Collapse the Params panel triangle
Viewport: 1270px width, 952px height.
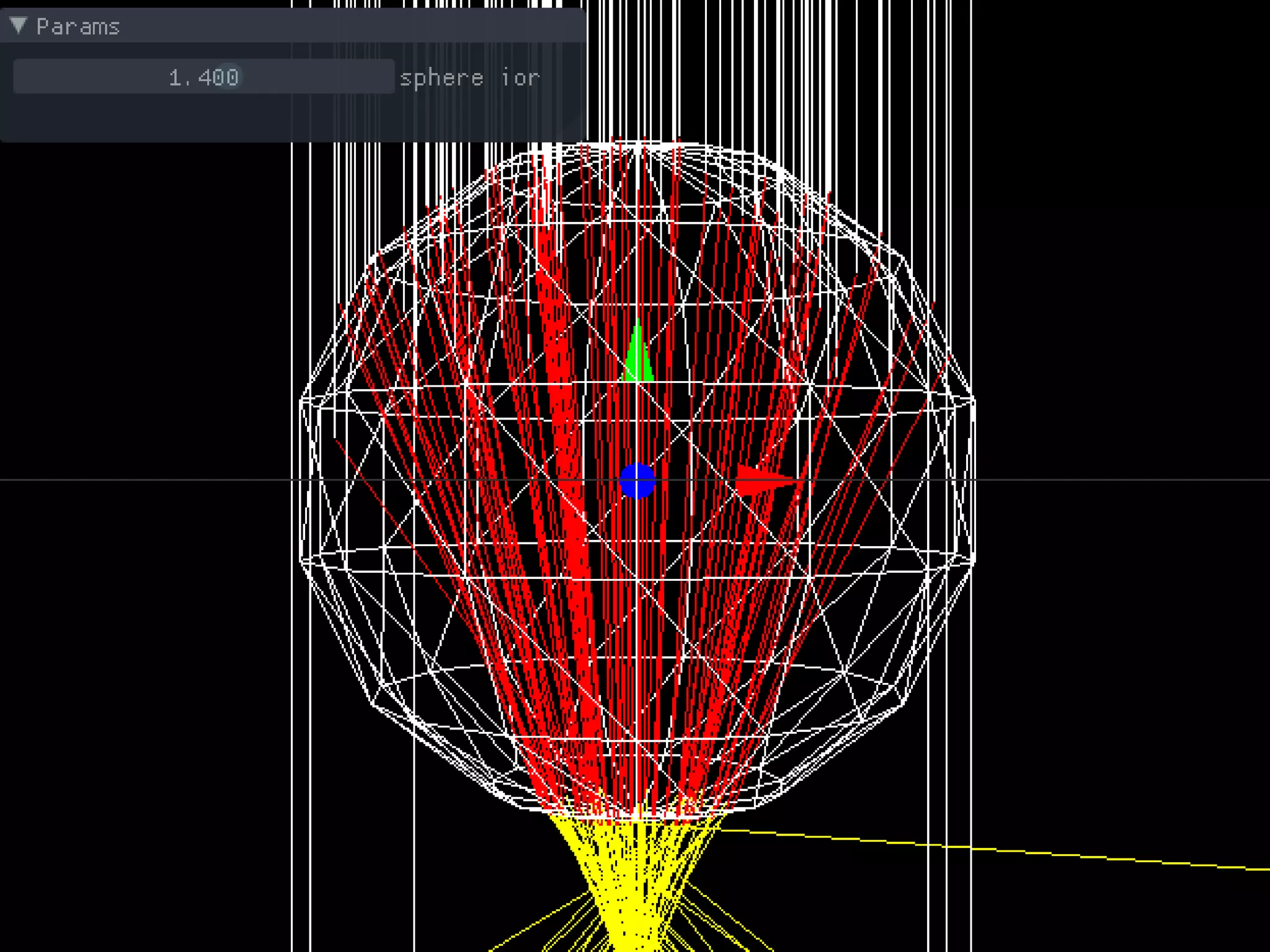(x=19, y=25)
